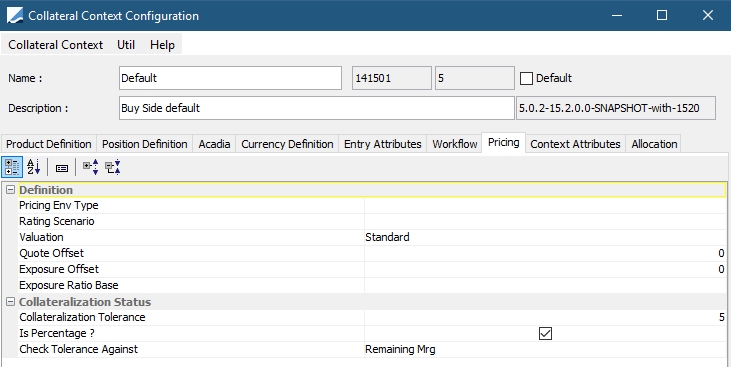Switch to the Currency Definition tab
Image resolution: width=731 pixels, height=367 pixels.
click(x=287, y=144)
